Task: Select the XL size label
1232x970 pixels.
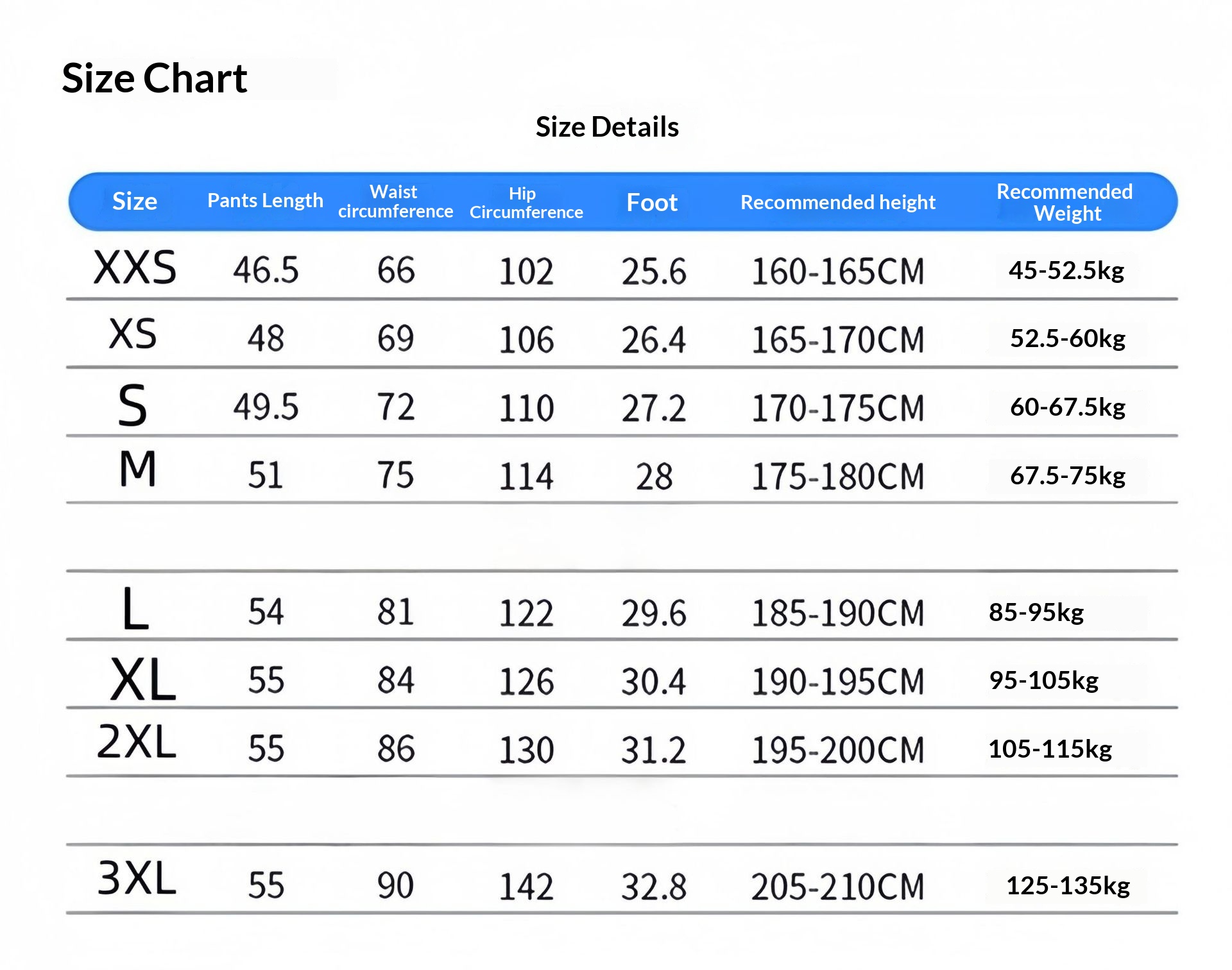Action: 142,680
